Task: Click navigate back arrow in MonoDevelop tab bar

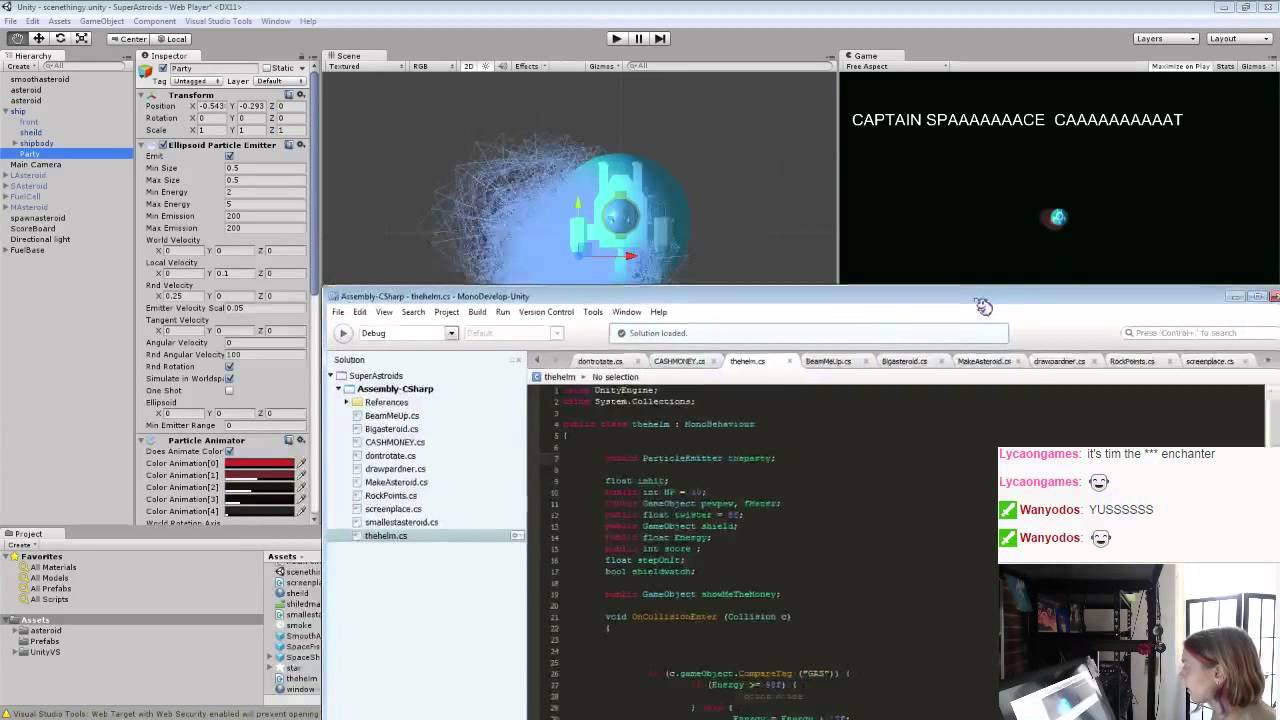Action: [537, 361]
